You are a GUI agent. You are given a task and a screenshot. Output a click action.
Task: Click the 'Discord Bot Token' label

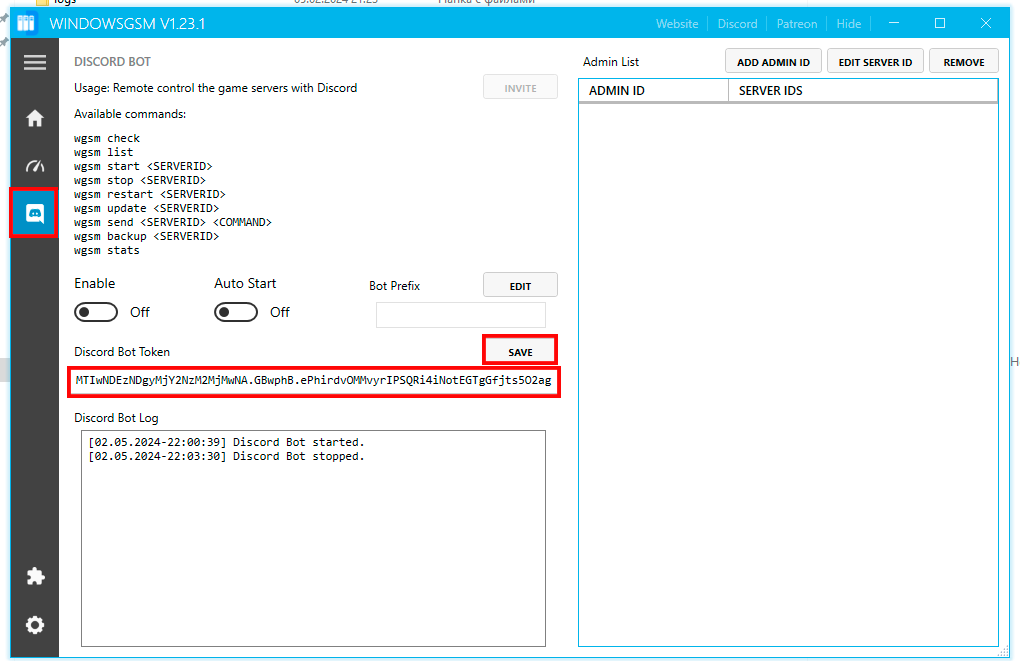pos(122,352)
